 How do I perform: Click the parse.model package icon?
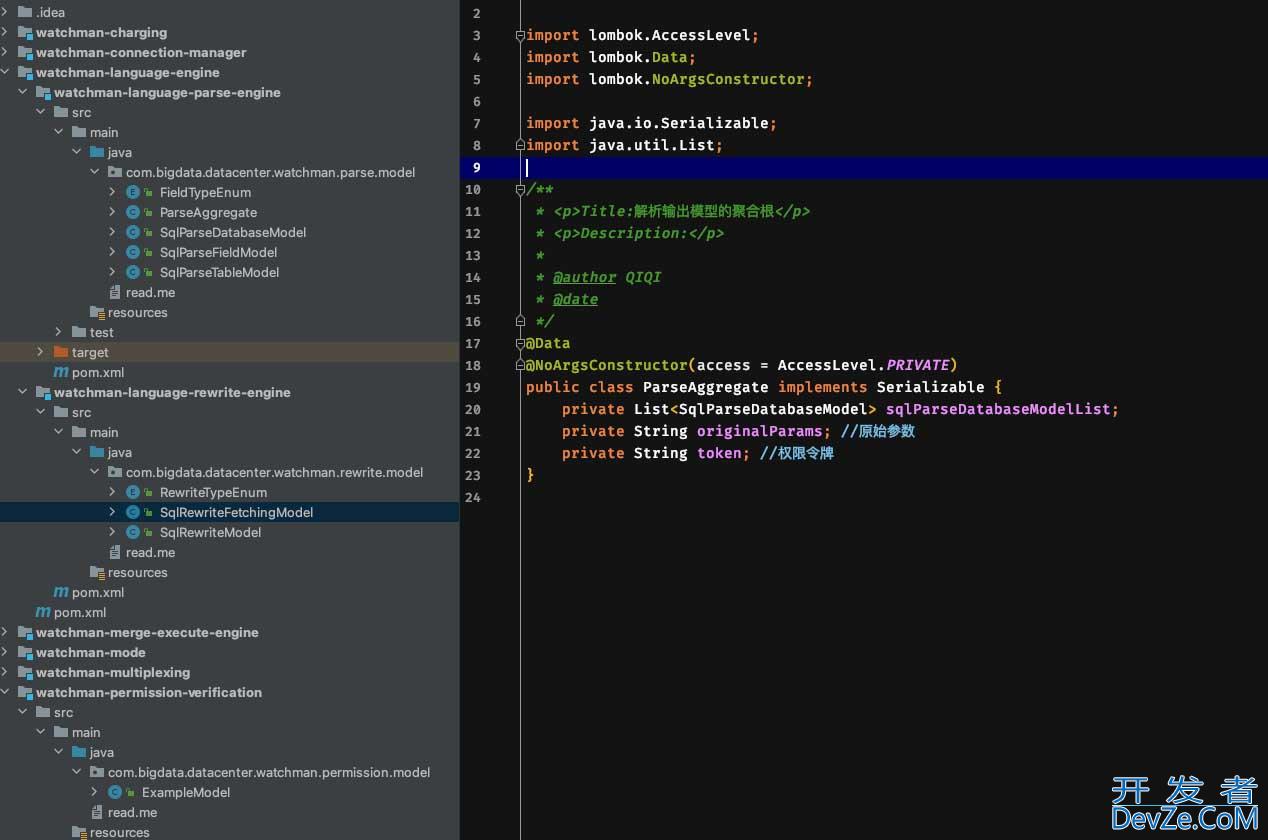tap(115, 172)
